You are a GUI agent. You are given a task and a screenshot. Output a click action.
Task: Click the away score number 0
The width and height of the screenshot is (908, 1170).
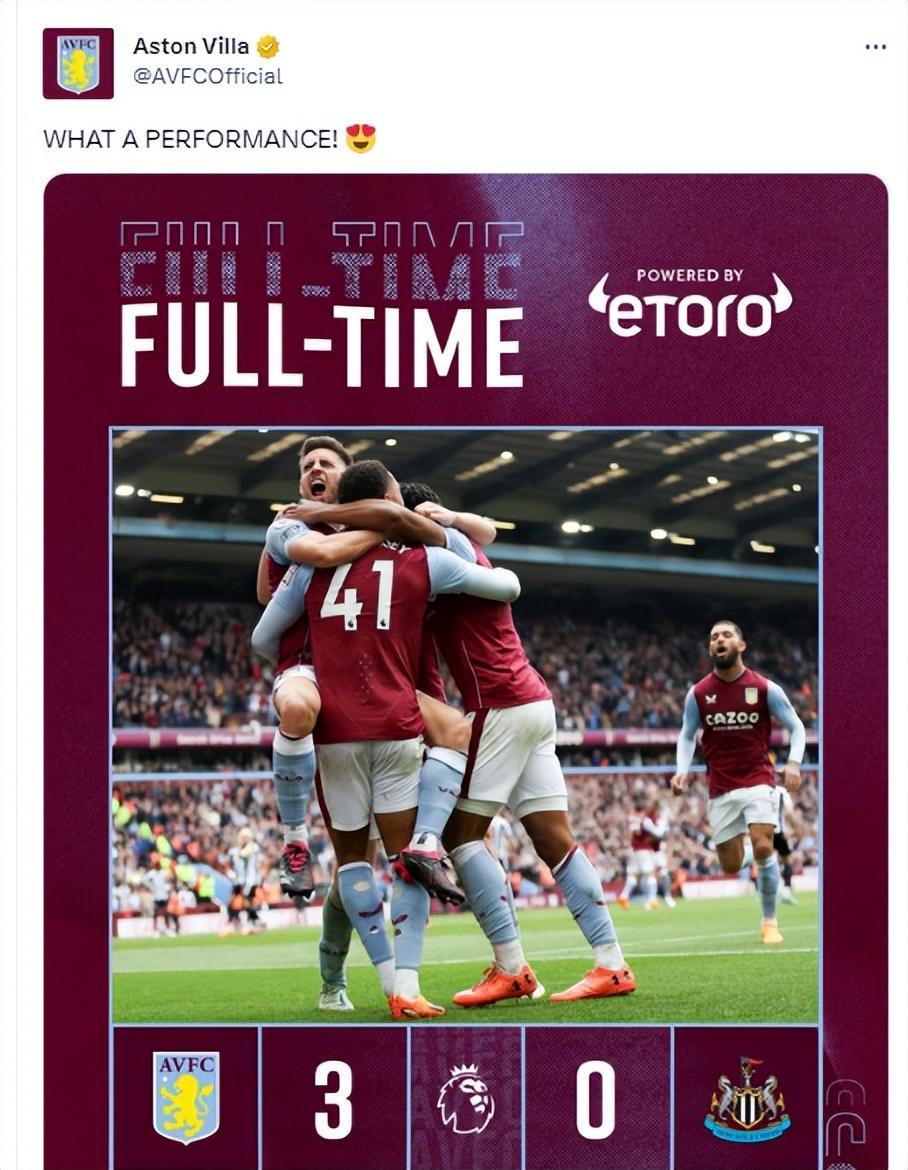[596, 1099]
